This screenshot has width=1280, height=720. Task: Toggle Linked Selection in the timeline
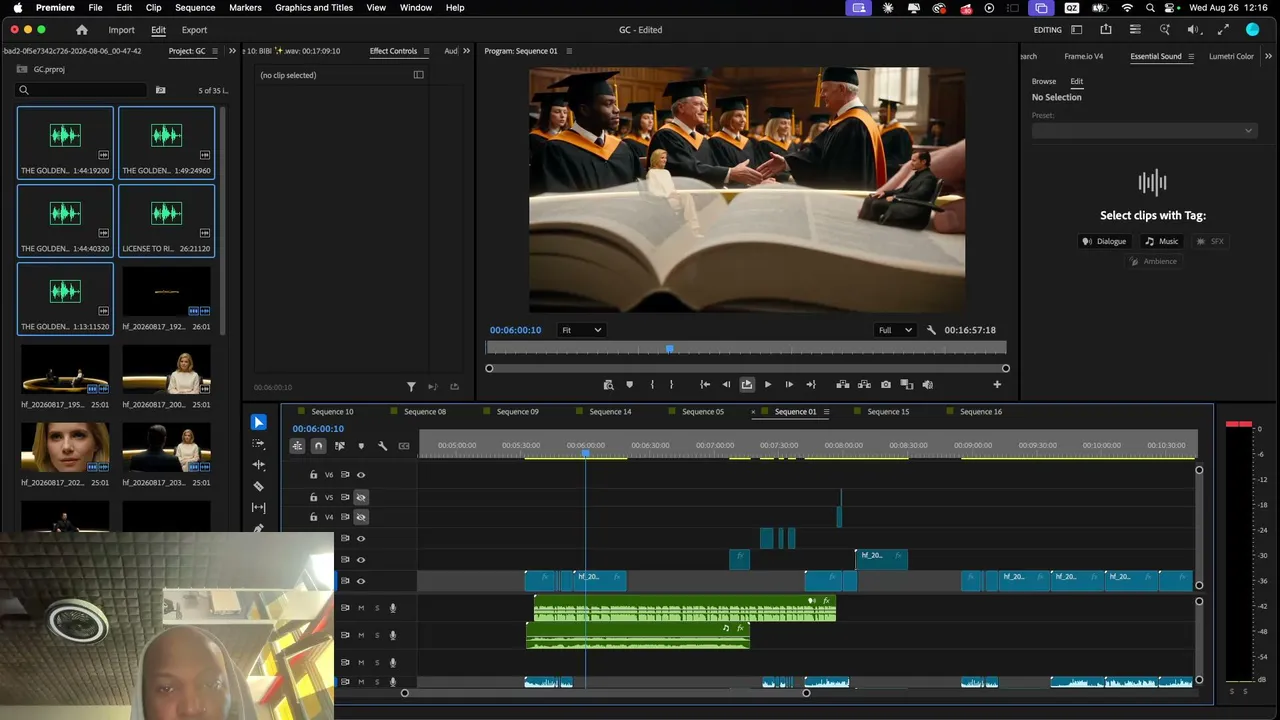click(340, 446)
